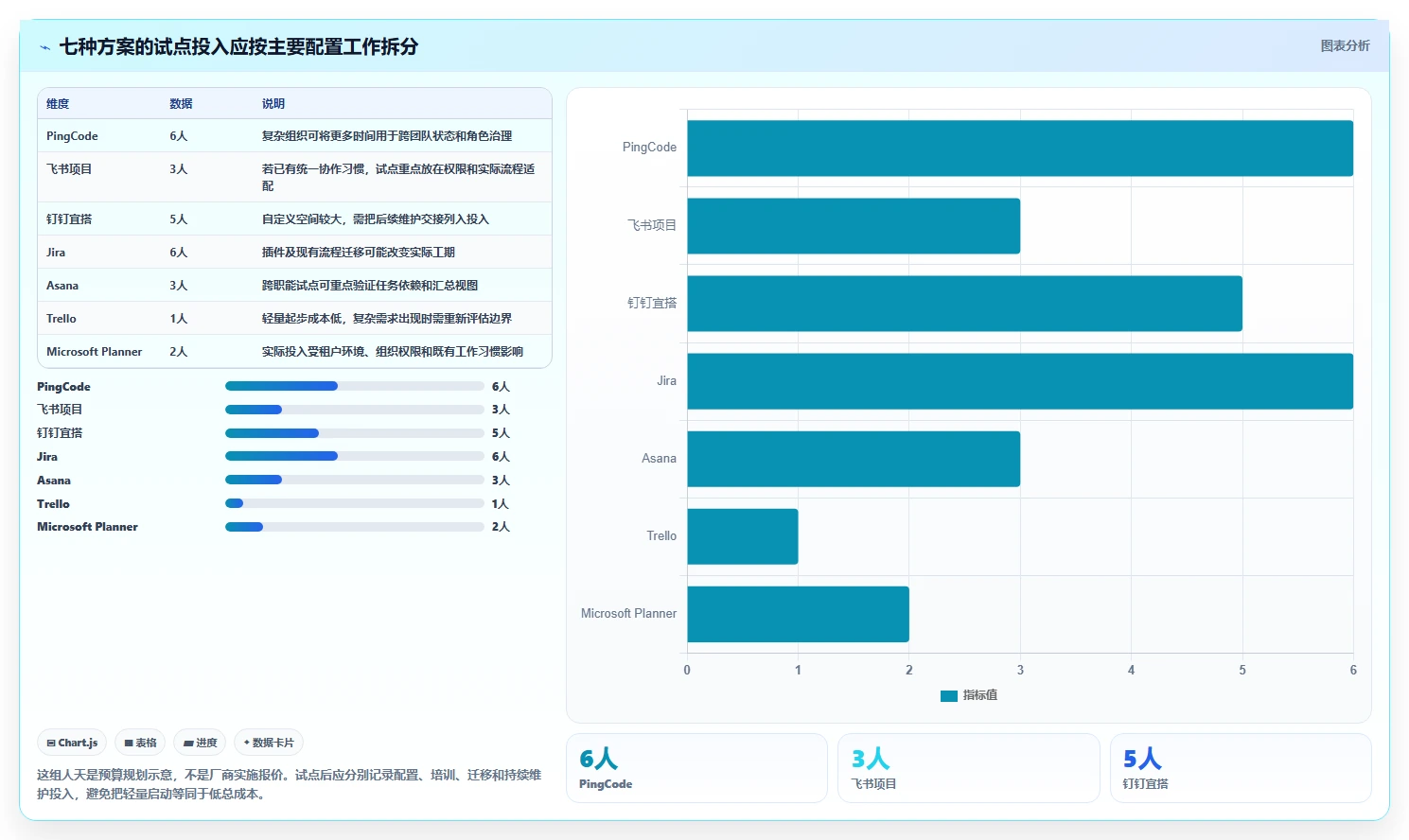Click the Trello cell in the table
Image resolution: width=1409 pixels, height=840 pixels.
click(x=62, y=319)
